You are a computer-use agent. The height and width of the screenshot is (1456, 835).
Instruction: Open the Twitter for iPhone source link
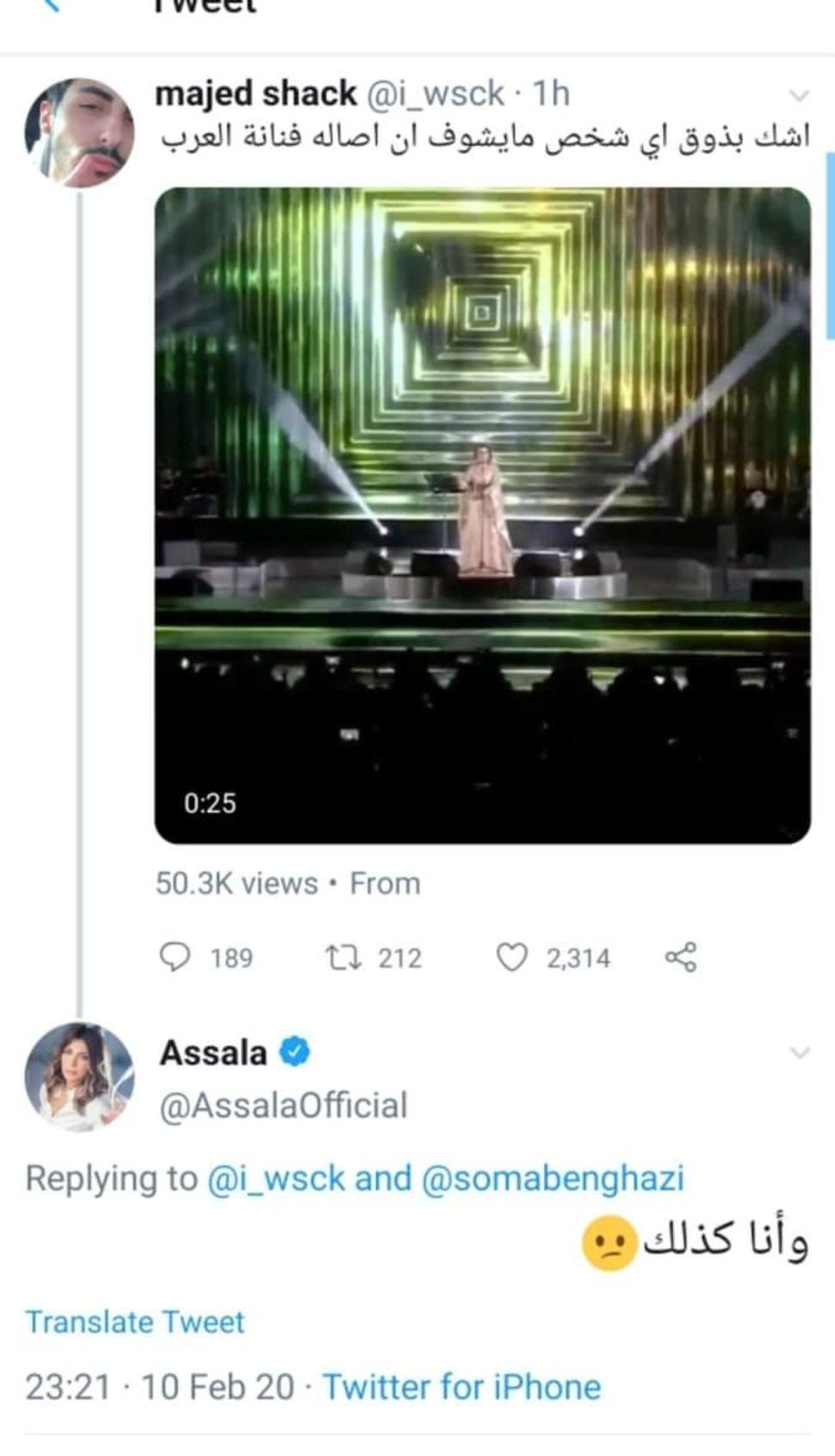tap(461, 1387)
